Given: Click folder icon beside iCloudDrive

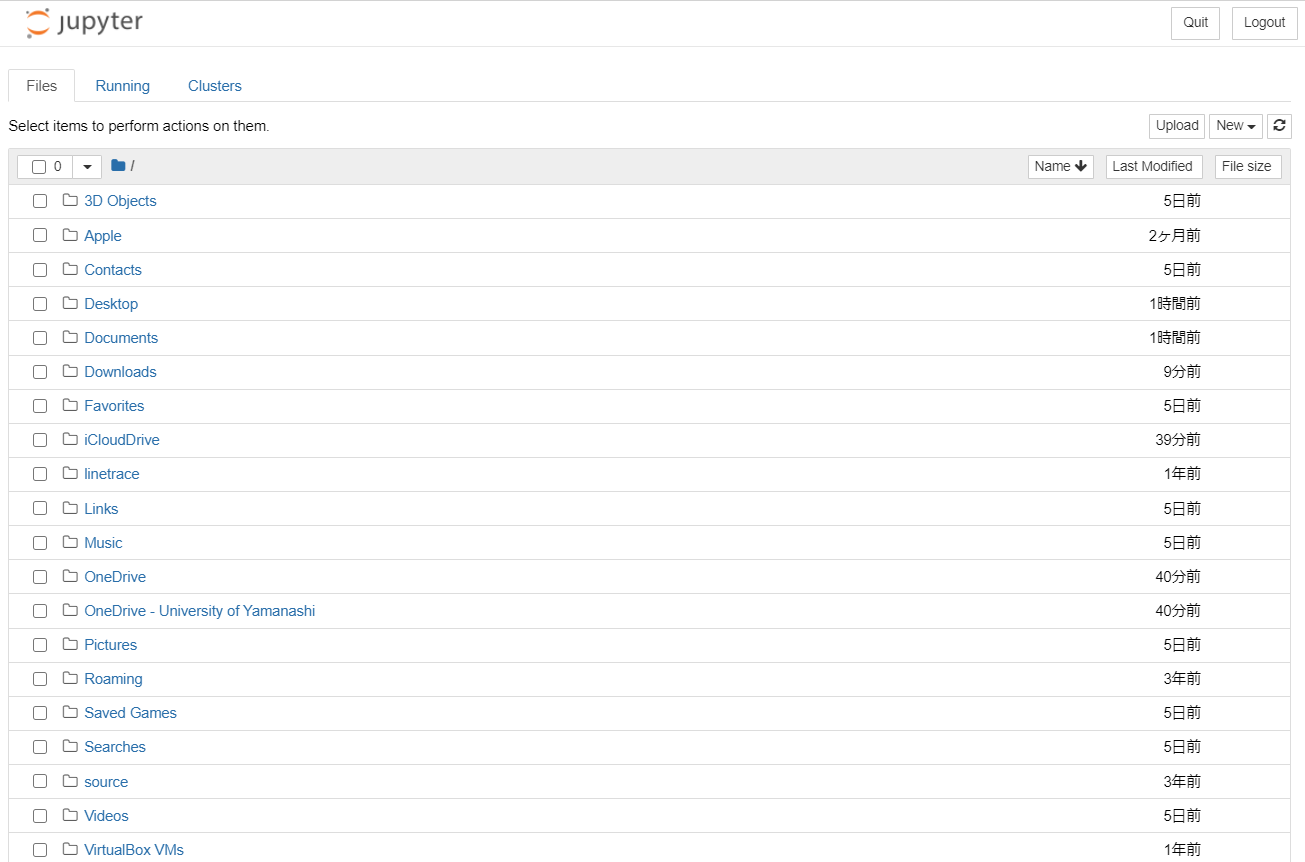Looking at the screenshot, I should pos(70,439).
